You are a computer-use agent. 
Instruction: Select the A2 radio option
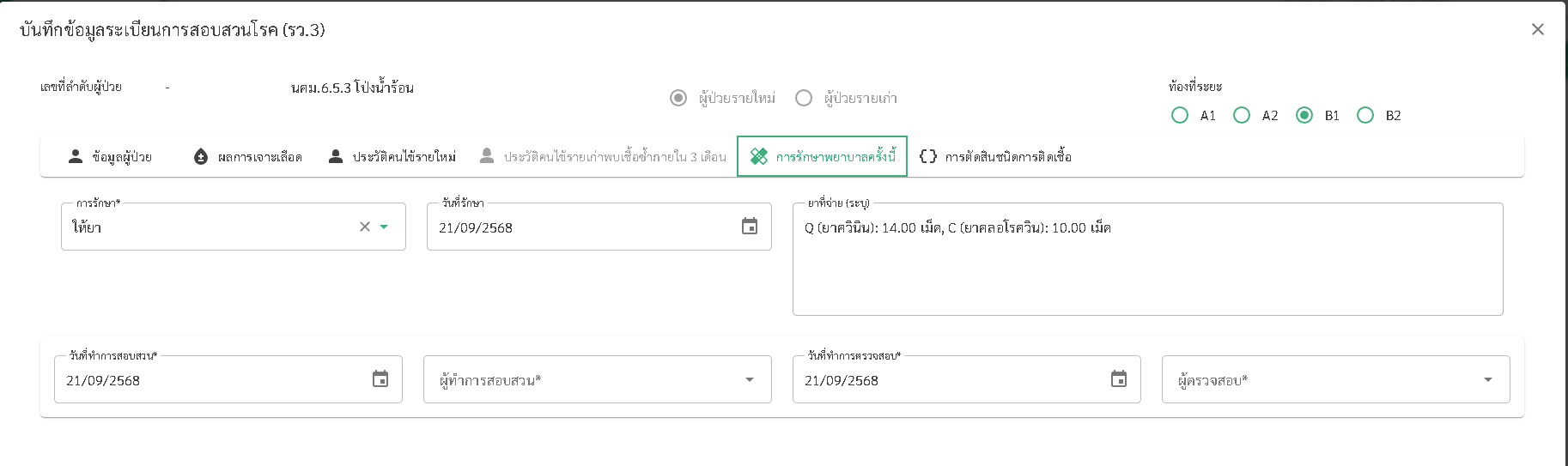click(x=1242, y=115)
